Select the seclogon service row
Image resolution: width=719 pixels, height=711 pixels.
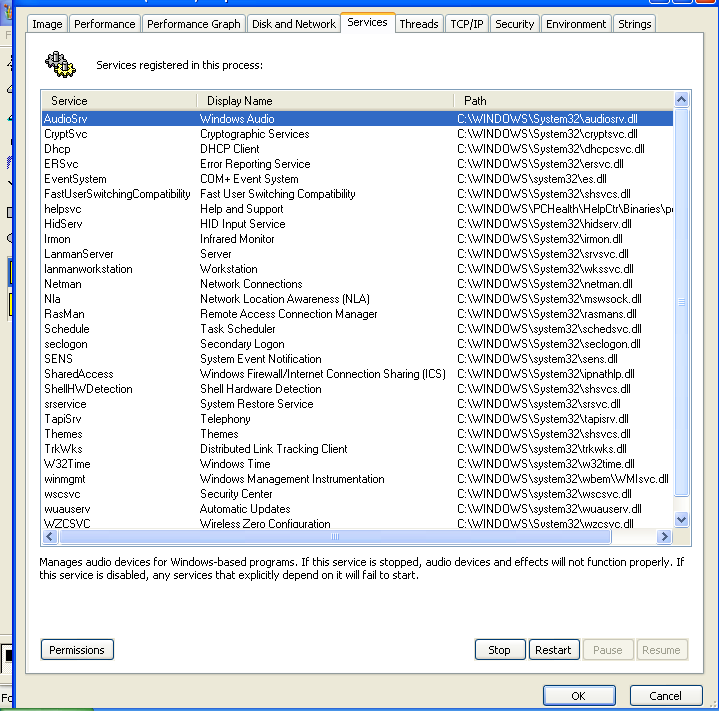click(357, 344)
